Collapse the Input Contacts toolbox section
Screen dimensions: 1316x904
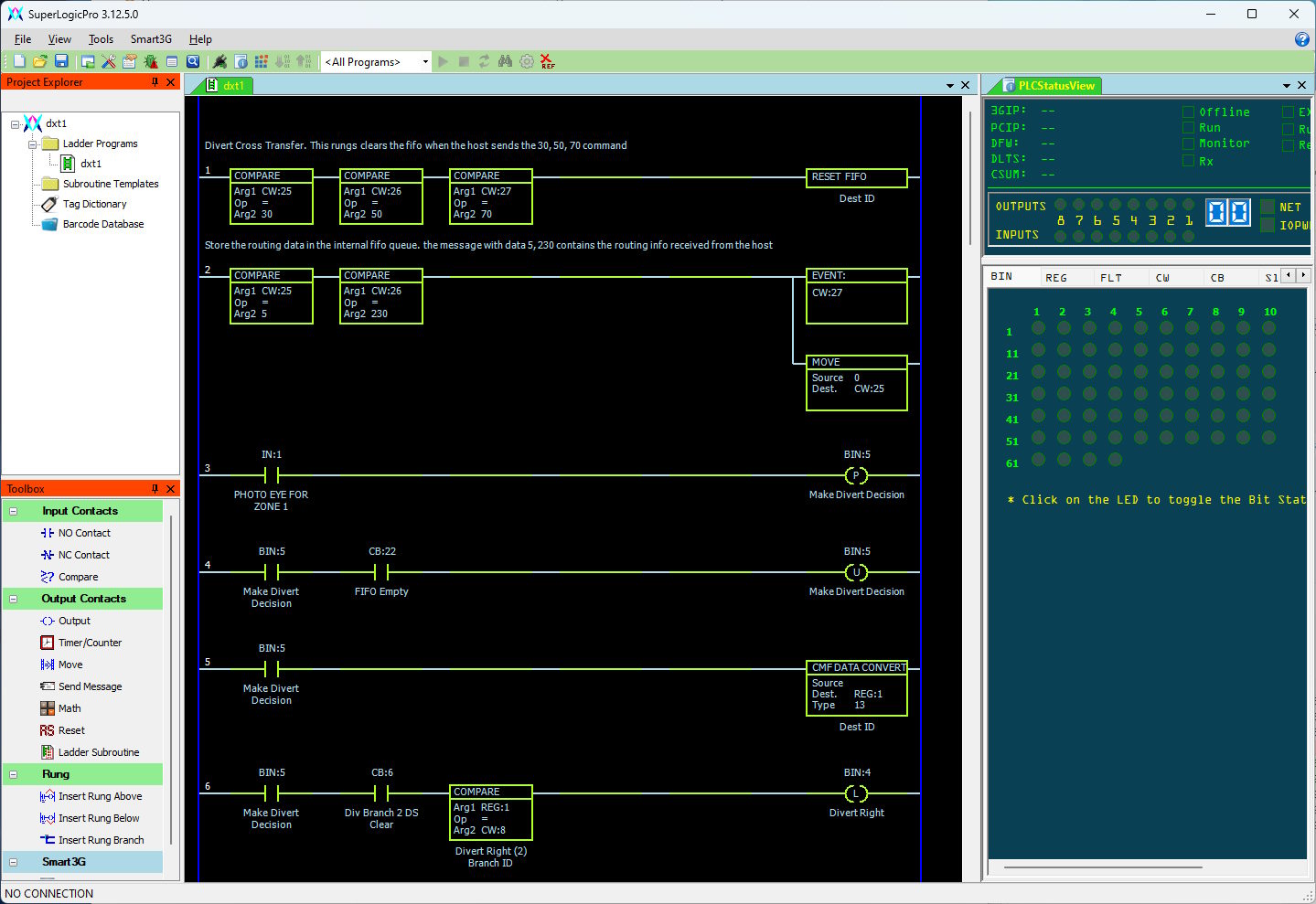pos(14,511)
